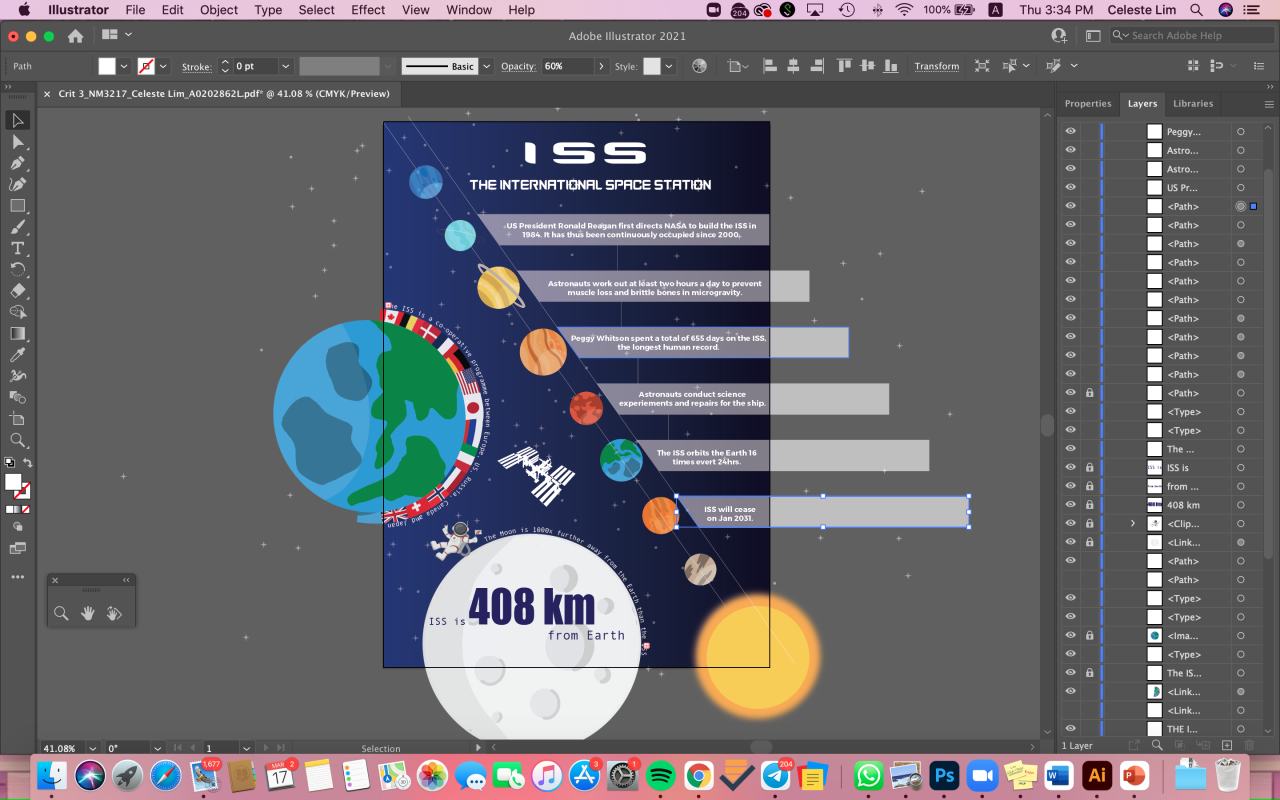Unlock the ISS is layer item

[x=1089, y=467]
